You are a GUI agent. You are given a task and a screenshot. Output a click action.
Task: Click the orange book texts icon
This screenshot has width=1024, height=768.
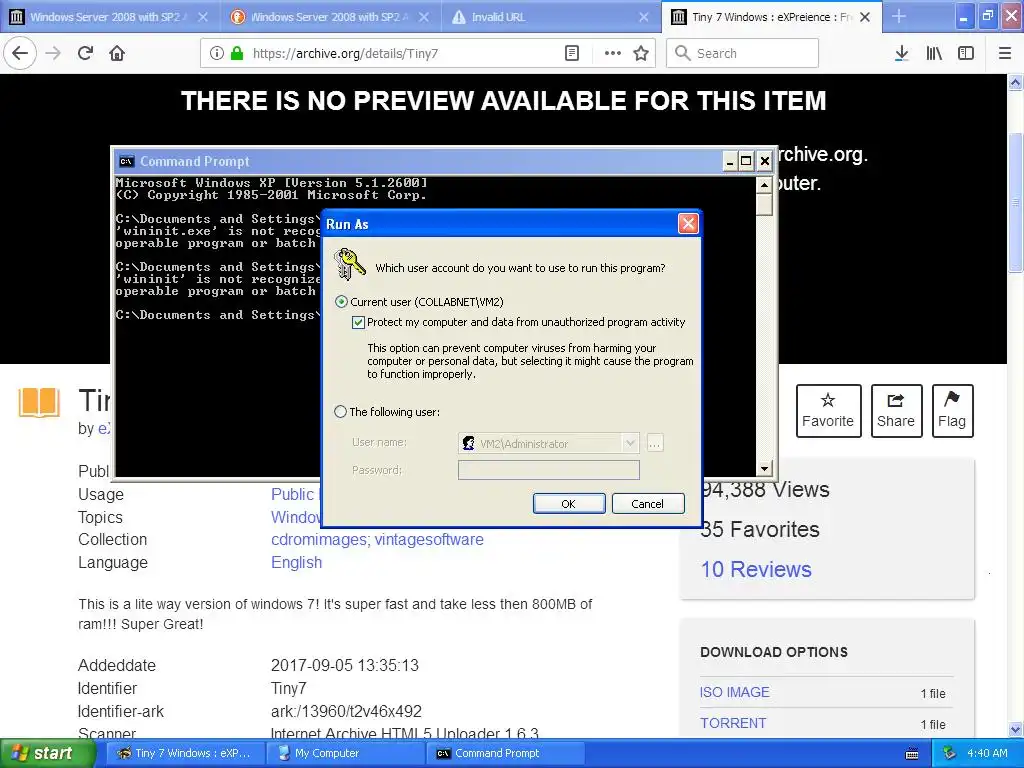point(39,402)
